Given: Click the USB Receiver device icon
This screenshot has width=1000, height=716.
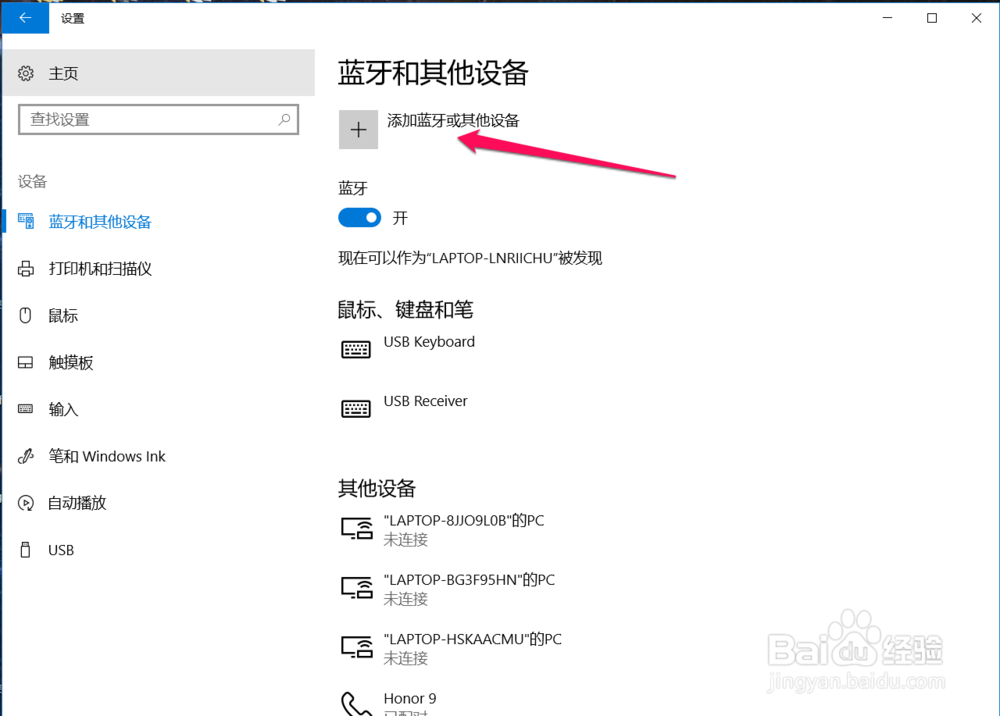Looking at the screenshot, I should (356, 408).
